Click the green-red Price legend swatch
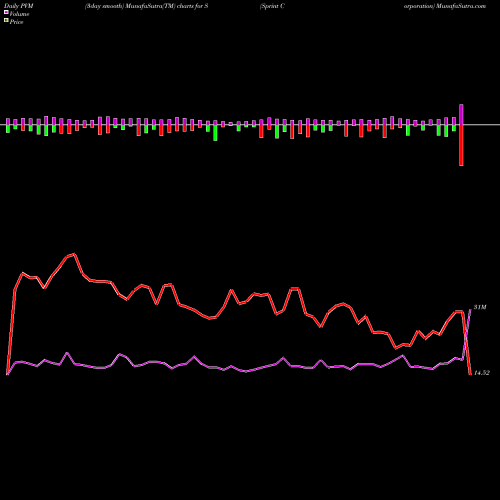This screenshot has height=500, width=500. [6, 21]
